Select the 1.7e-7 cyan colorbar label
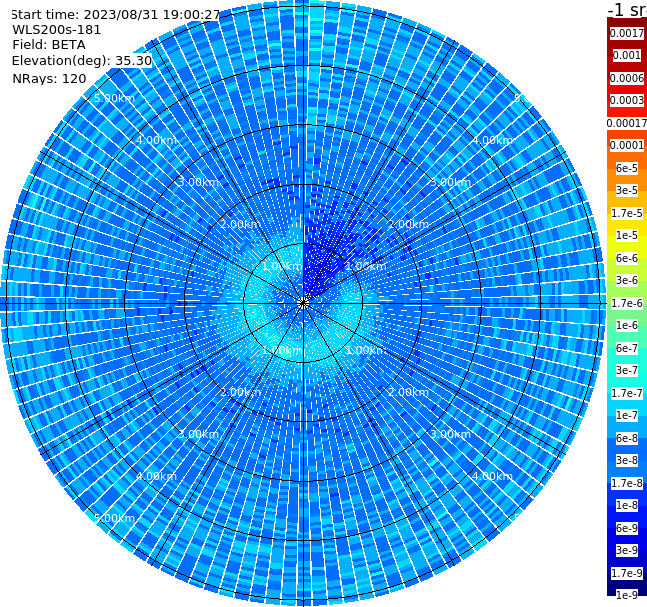Viewport: 647px width, 607px height. click(626, 393)
